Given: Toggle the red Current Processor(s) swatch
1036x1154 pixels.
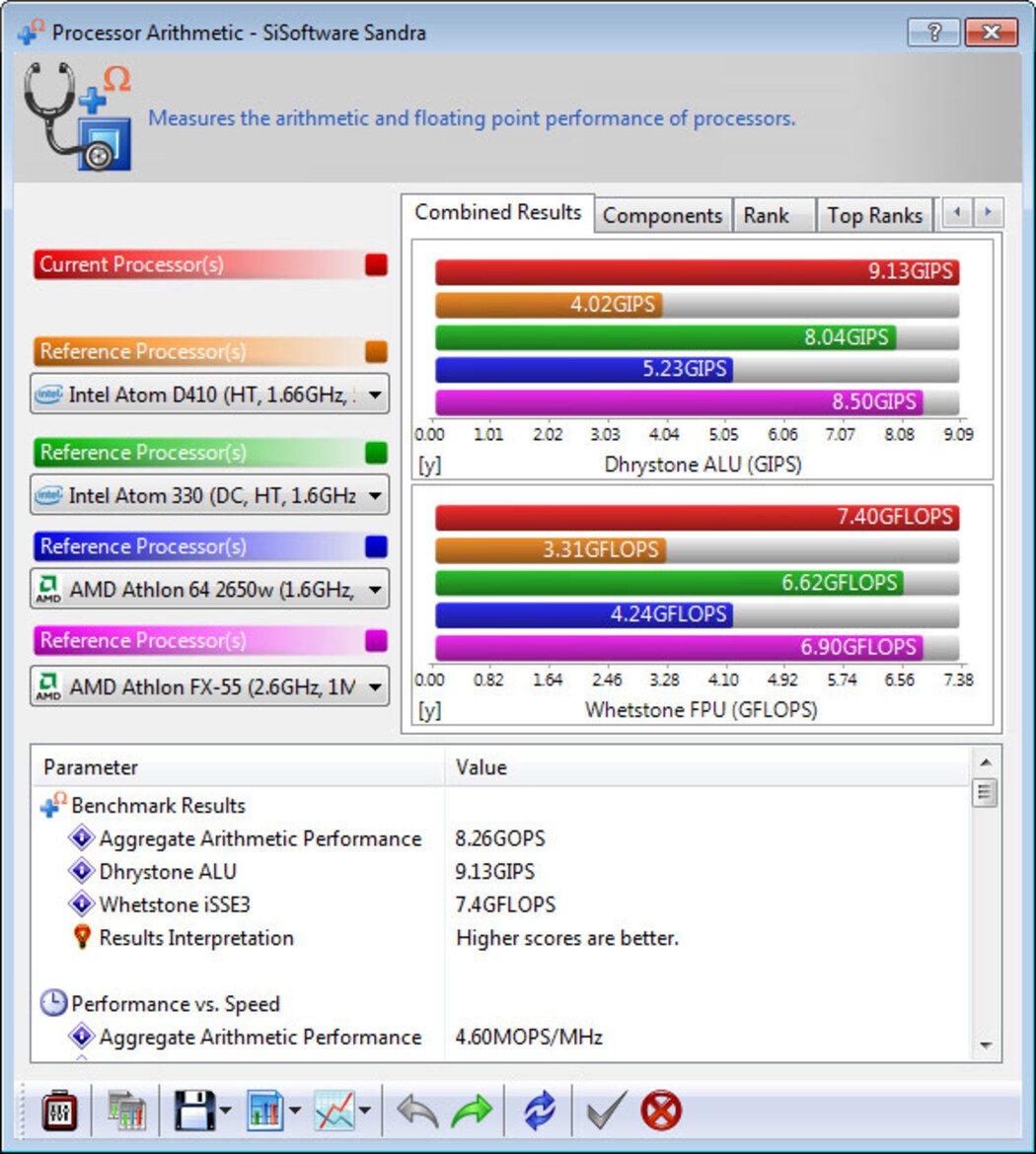Looking at the screenshot, I should point(376,265).
